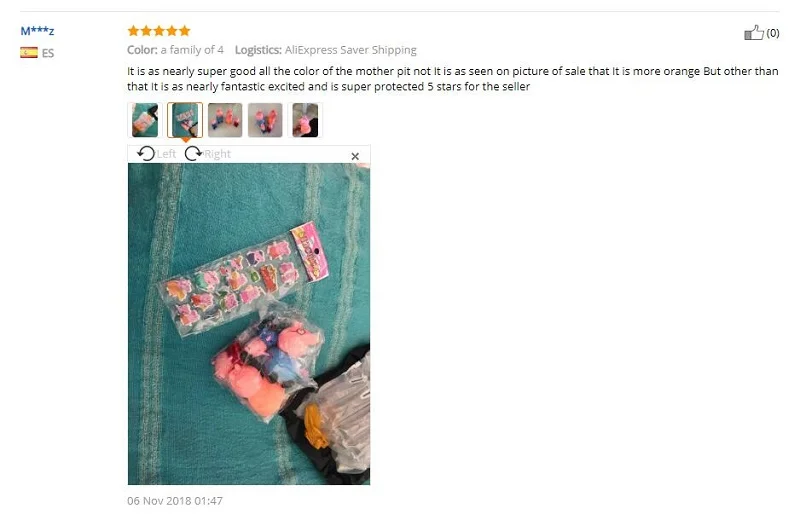This screenshot has height=520, width=800.
Task: Click the reviewer name M***z
Action: tap(37, 31)
